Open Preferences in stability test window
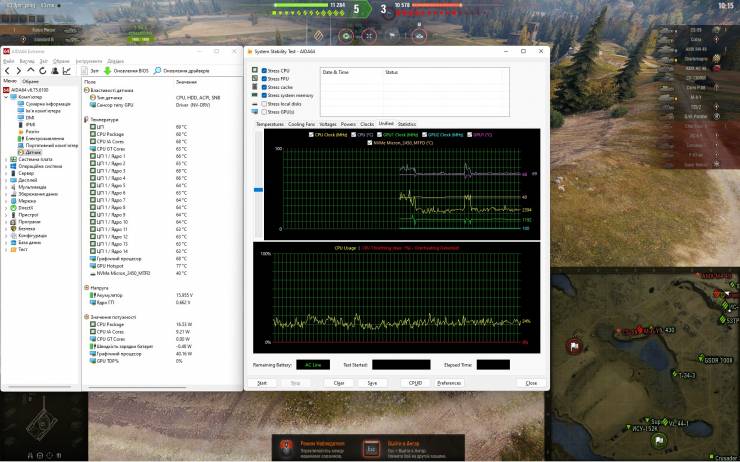The height and width of the screenshot is (462, 740). 449,383
